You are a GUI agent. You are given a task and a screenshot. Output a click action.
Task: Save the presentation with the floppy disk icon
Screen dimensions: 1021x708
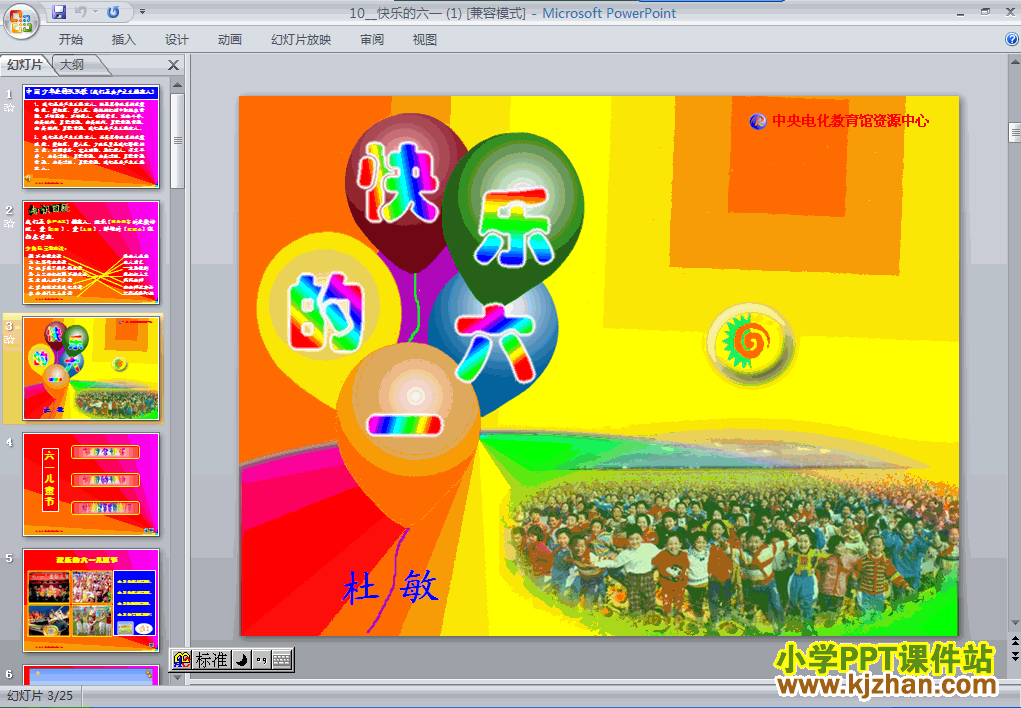tap(59, 12)
